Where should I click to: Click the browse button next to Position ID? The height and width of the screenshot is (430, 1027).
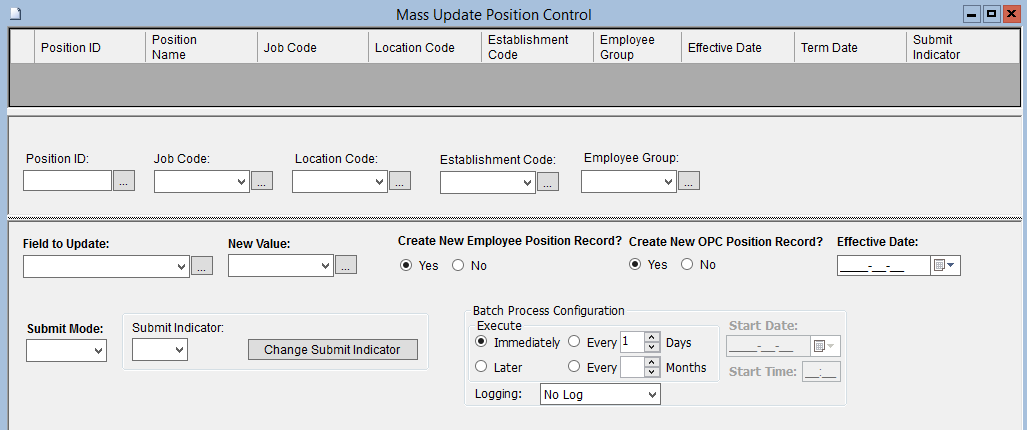coord(123,181)
